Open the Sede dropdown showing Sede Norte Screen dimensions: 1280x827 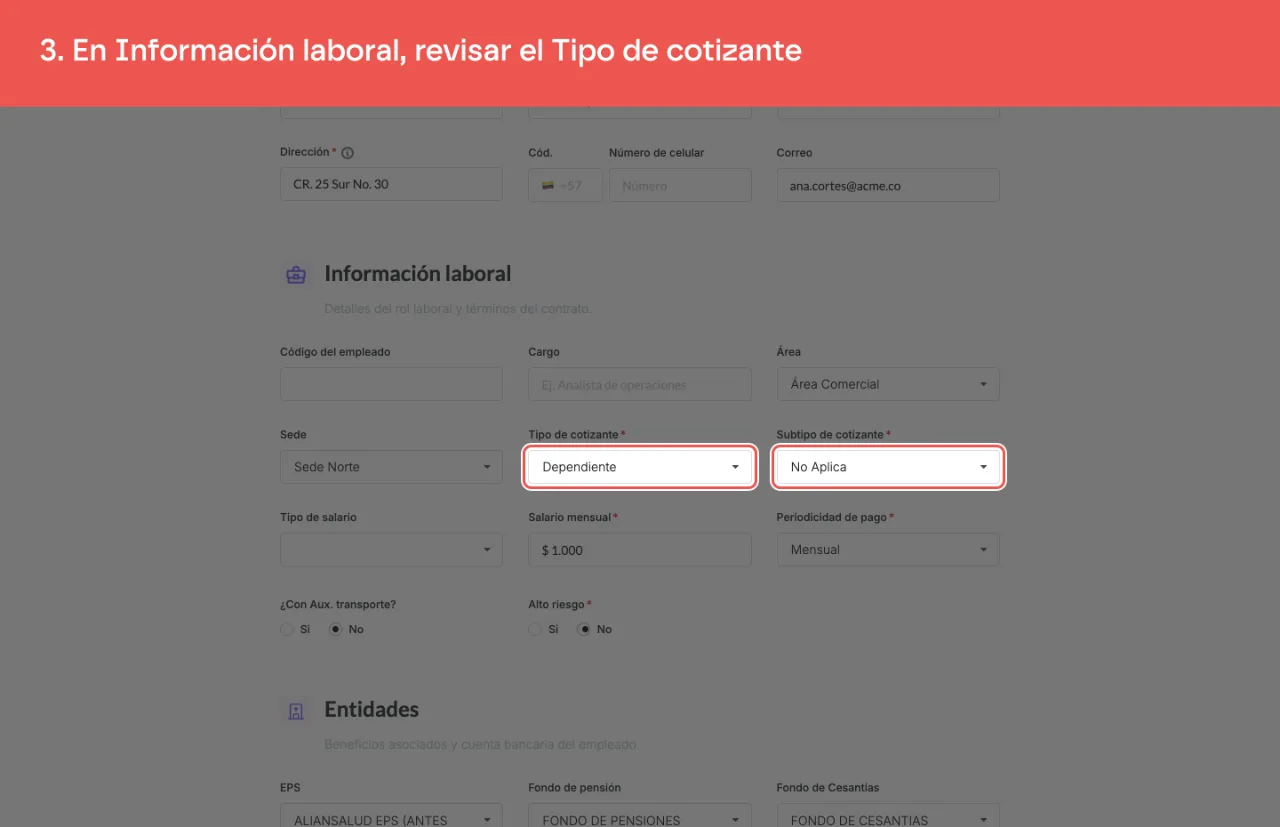(x=391, y=467)
